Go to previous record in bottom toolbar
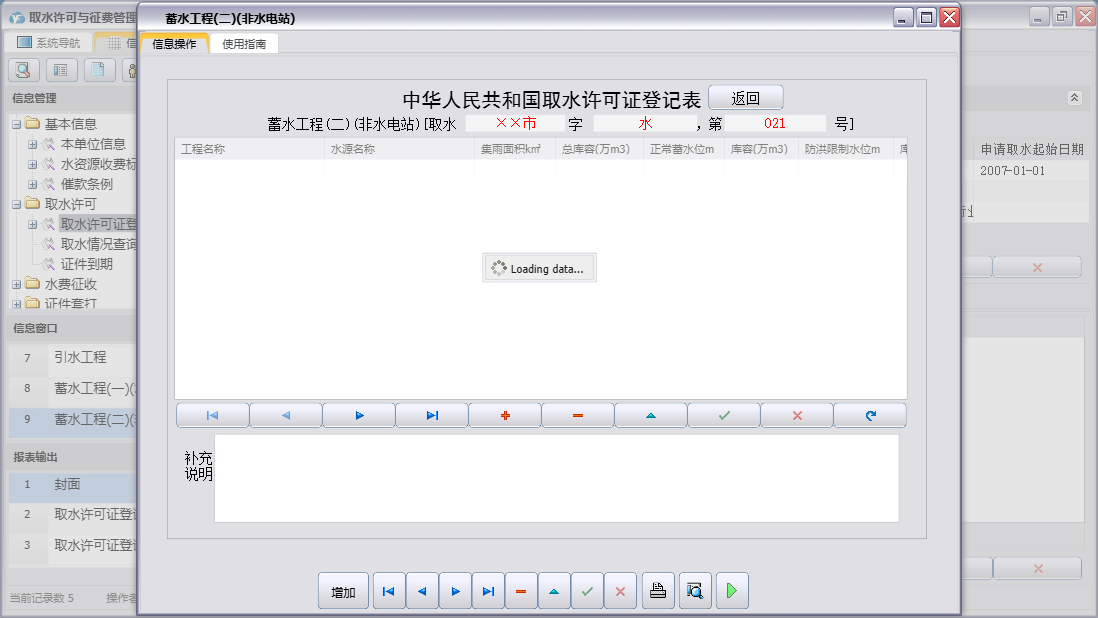Image resolution: width=1098 pixels, height=618 pixels. coord(422,591)
